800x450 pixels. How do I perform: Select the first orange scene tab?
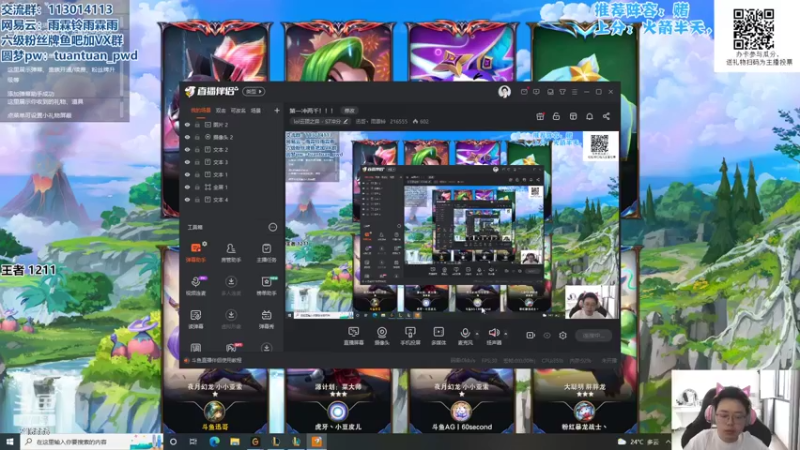pos(201,110)
